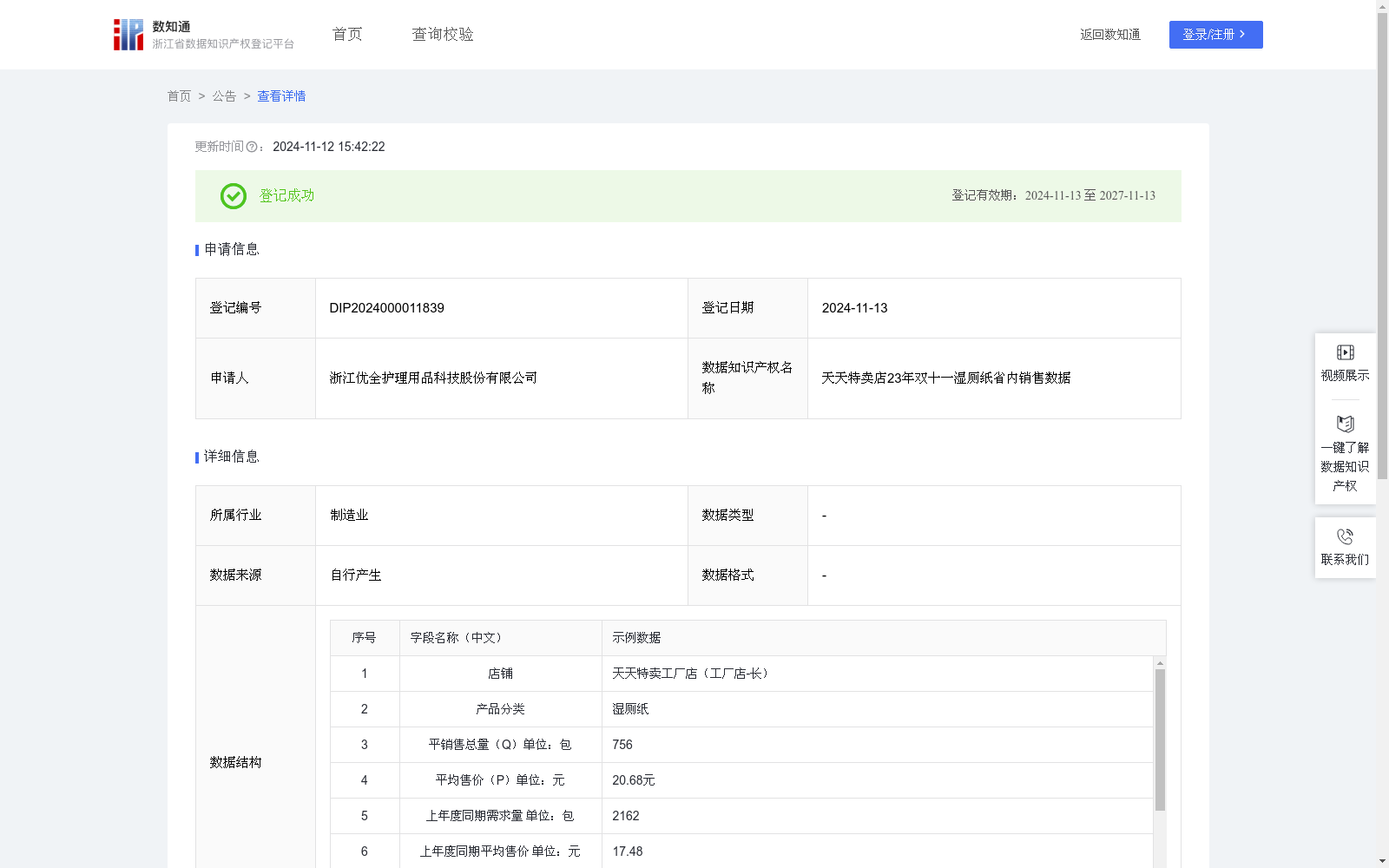Click the 数知通 platform logo
1389x868 pixels.
click(x=128, y=34)
